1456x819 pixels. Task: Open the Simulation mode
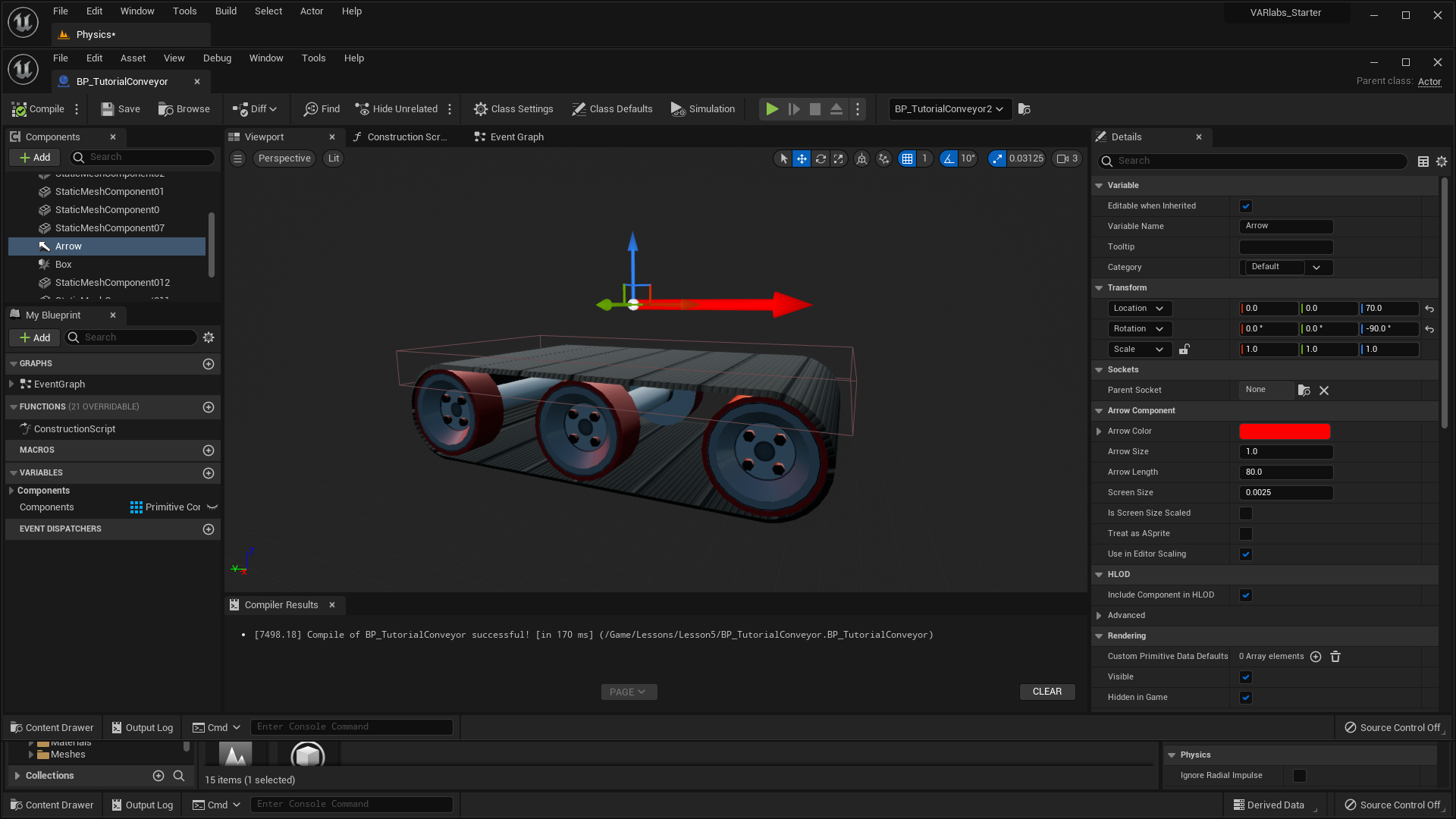point(702,108)
